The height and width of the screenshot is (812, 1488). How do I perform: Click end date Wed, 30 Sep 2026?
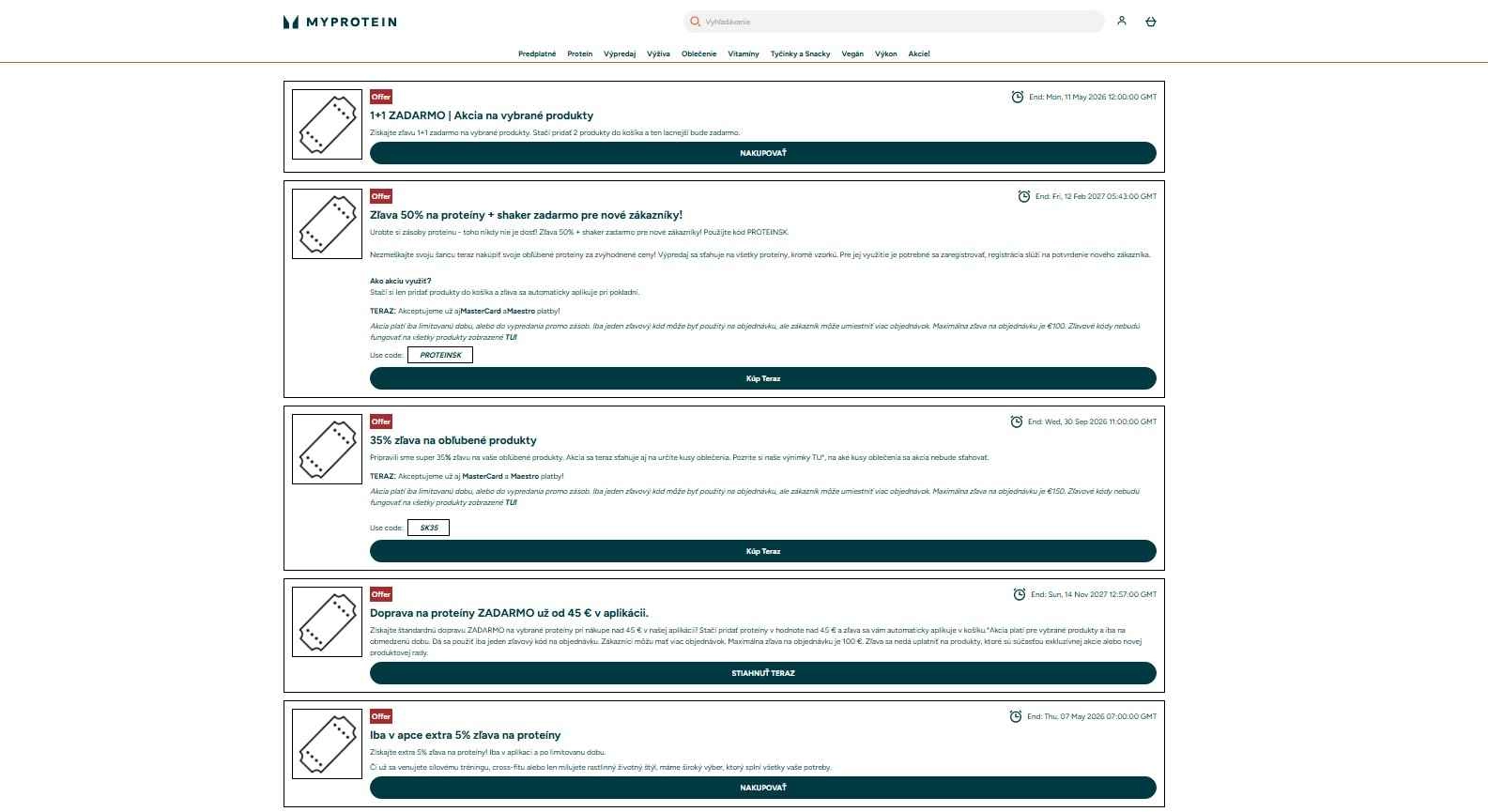(x=1092, y=421)
